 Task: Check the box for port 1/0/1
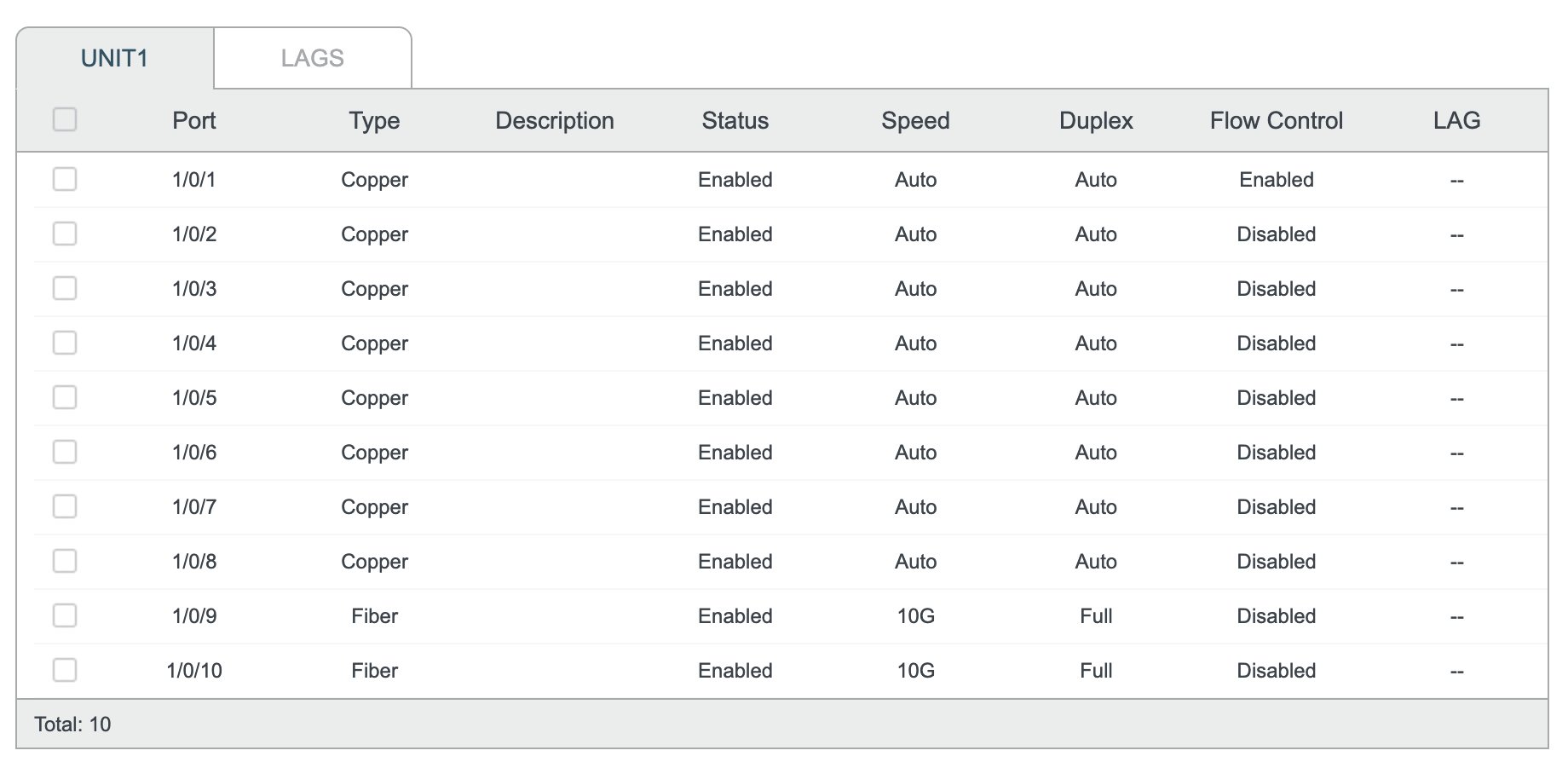tap(65, 179)
